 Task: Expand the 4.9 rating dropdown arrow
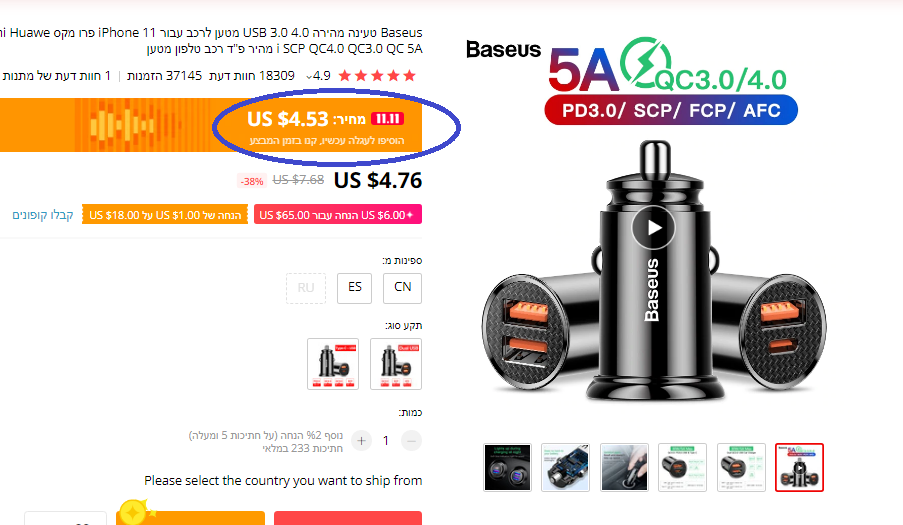(309, 76)
